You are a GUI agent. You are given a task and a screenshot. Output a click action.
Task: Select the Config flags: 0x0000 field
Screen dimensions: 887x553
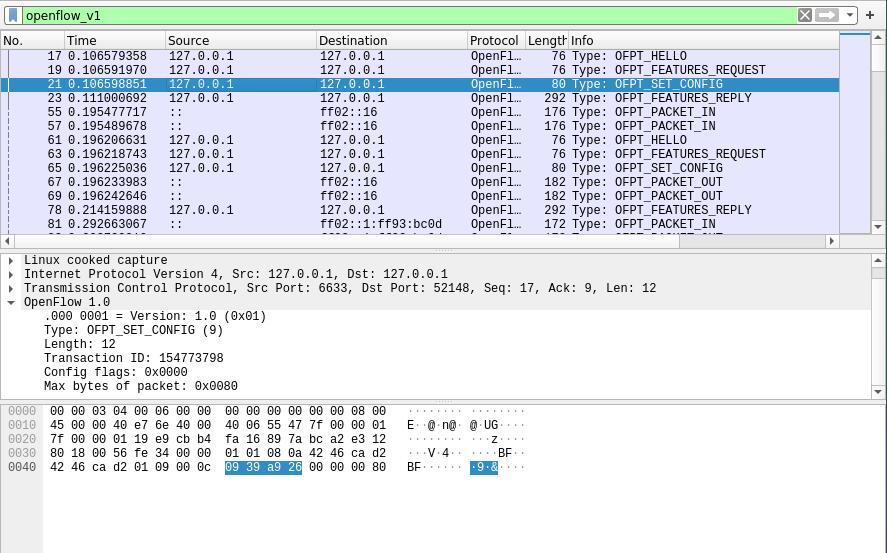tap(115, 372)
